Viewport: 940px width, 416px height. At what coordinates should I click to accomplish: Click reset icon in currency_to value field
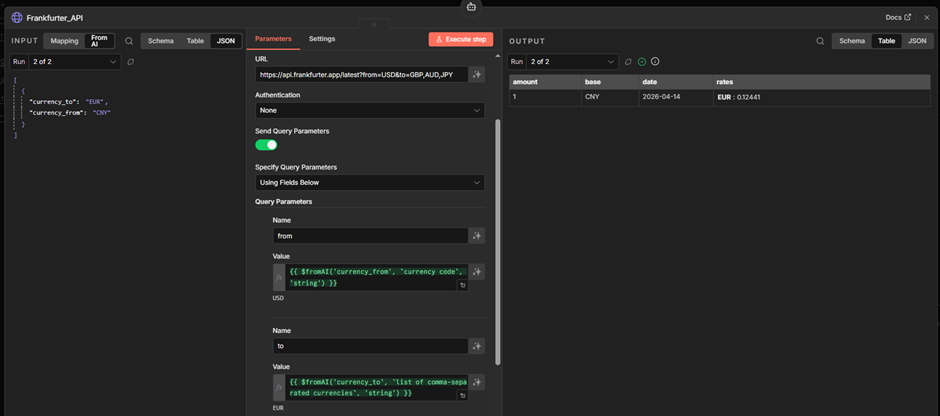pos(463,396)
